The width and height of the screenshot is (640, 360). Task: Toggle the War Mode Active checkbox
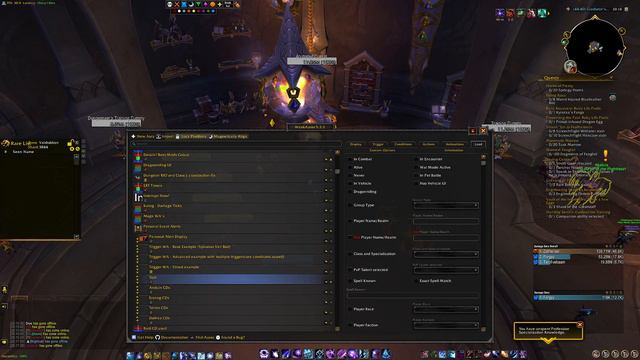tap(416, 167)
